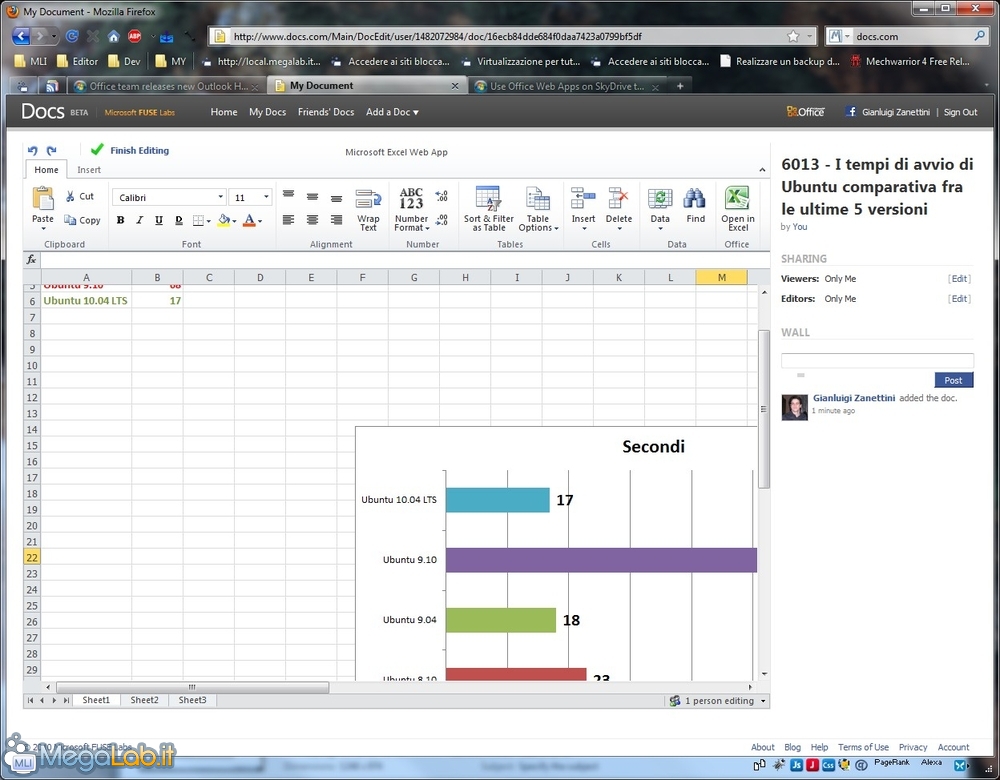Click Sort & Filter as Table
The width and height of the screenshot is (1000, 780).
click(x=489, y=209)
